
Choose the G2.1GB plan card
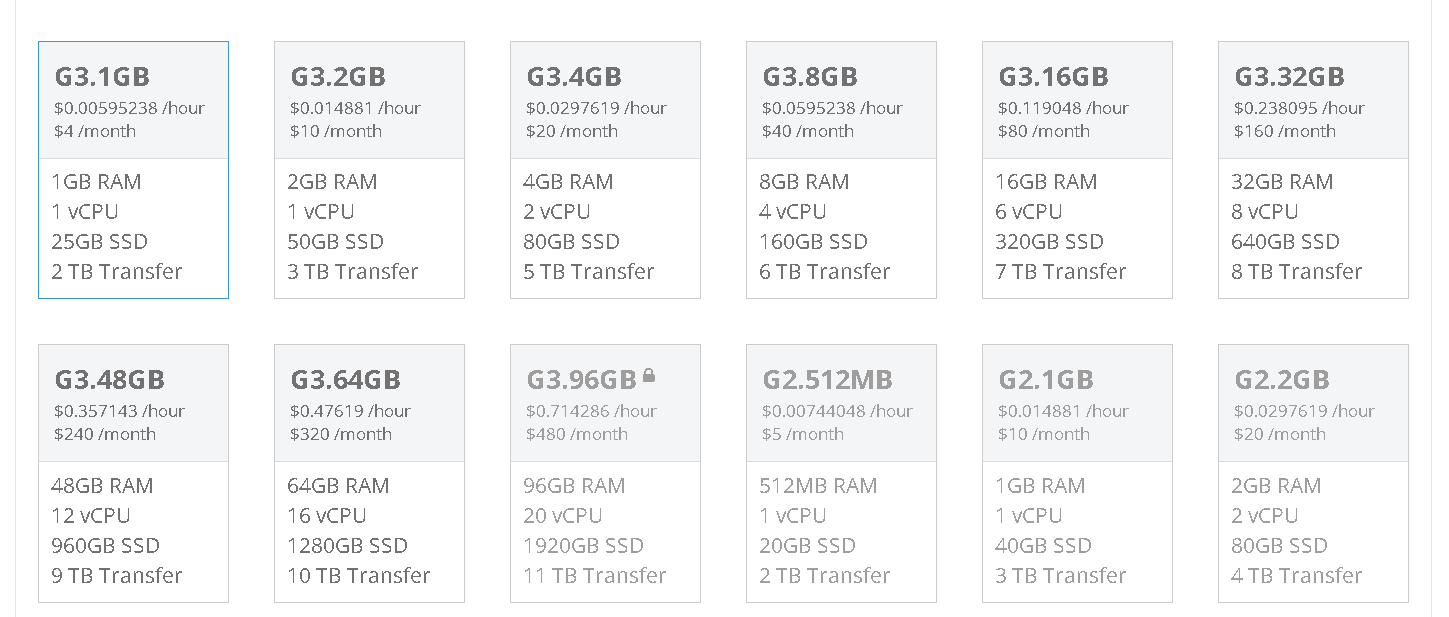tap(1077, 474)
